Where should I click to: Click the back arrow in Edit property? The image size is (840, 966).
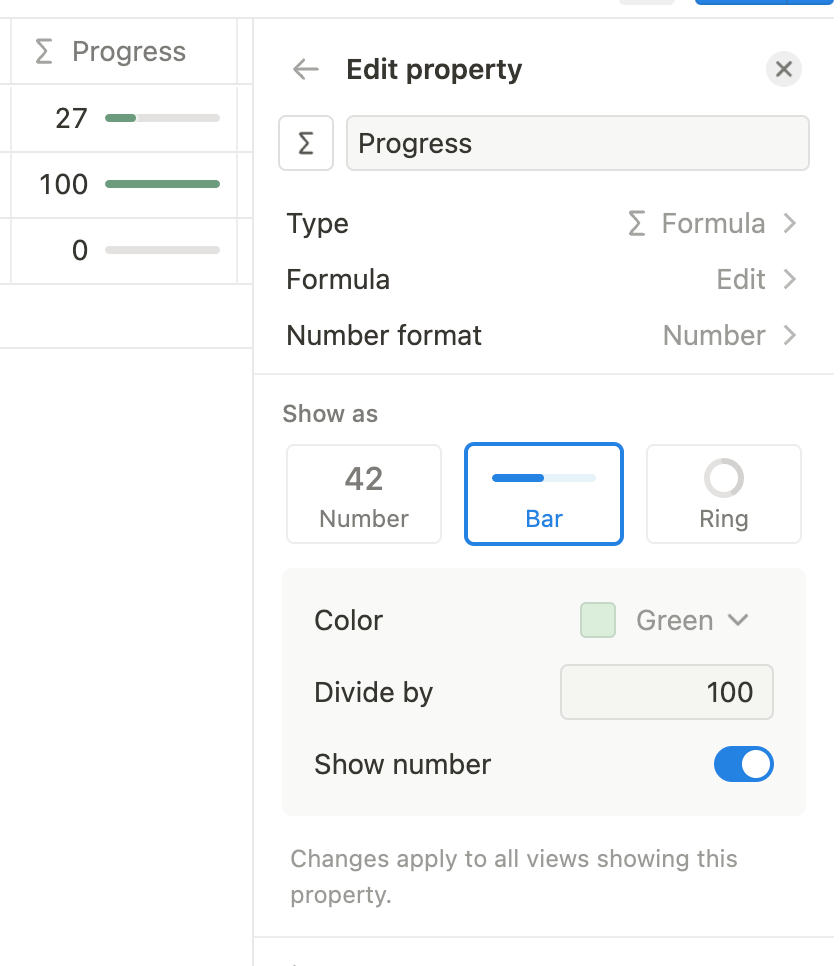tap(305, 69)
